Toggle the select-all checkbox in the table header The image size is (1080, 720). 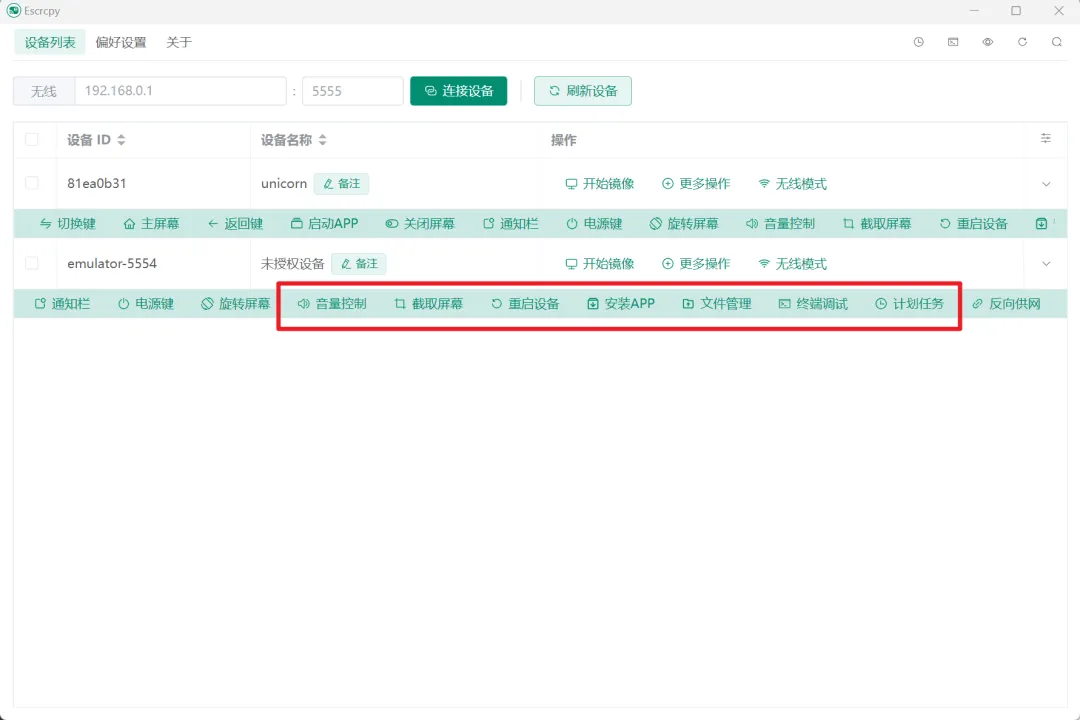(x=32, y=140)
